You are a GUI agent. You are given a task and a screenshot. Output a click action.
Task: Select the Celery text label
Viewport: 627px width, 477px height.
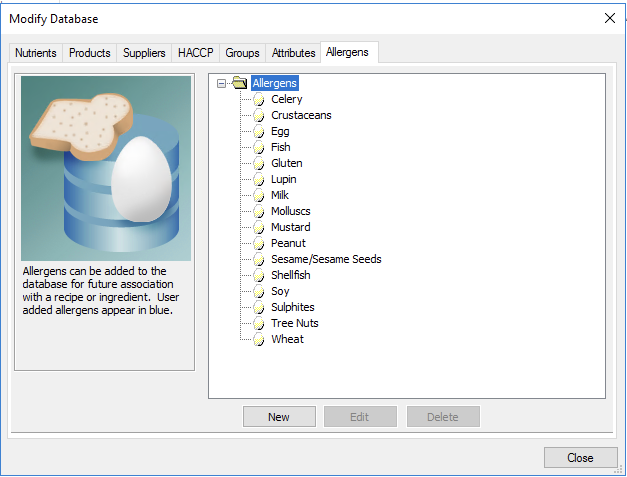coord(287,99)
